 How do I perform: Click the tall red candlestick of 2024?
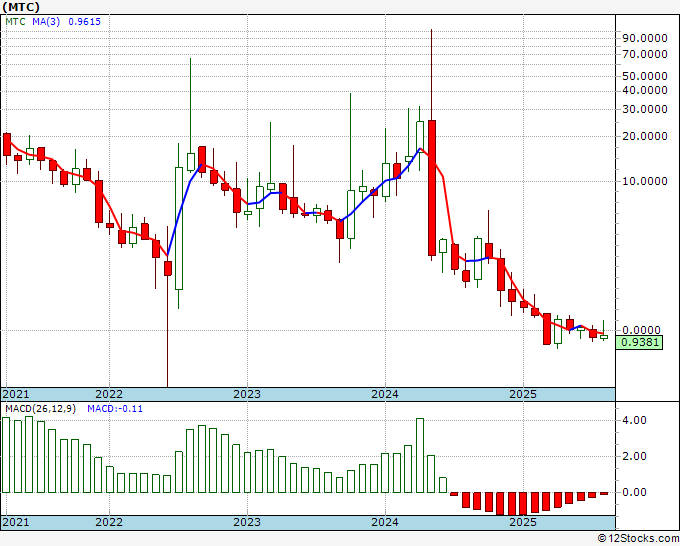pyautogui.click(x=432, y=188)
